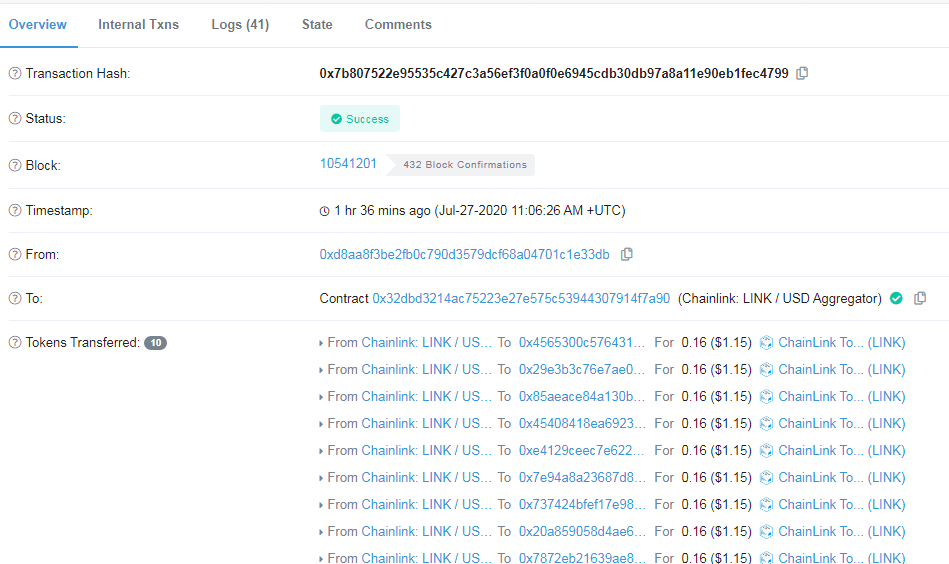Click help icon beside Transaction Hash
The image size is (949, 564).
point(15,73)
